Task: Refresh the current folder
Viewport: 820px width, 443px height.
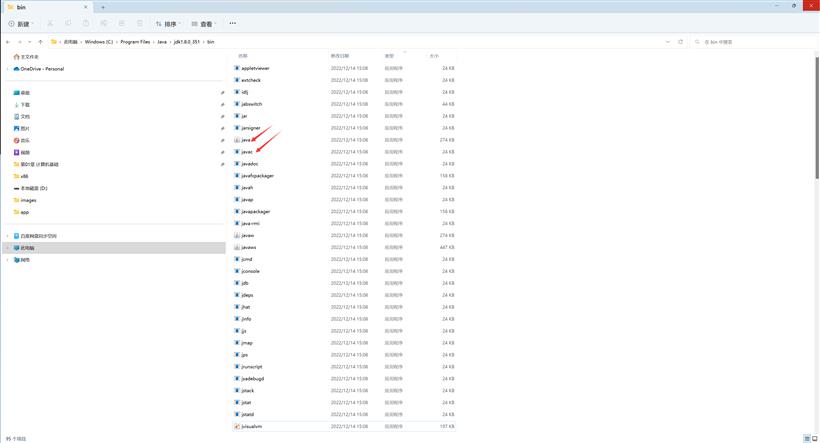Action: click(x=680, y=42)
